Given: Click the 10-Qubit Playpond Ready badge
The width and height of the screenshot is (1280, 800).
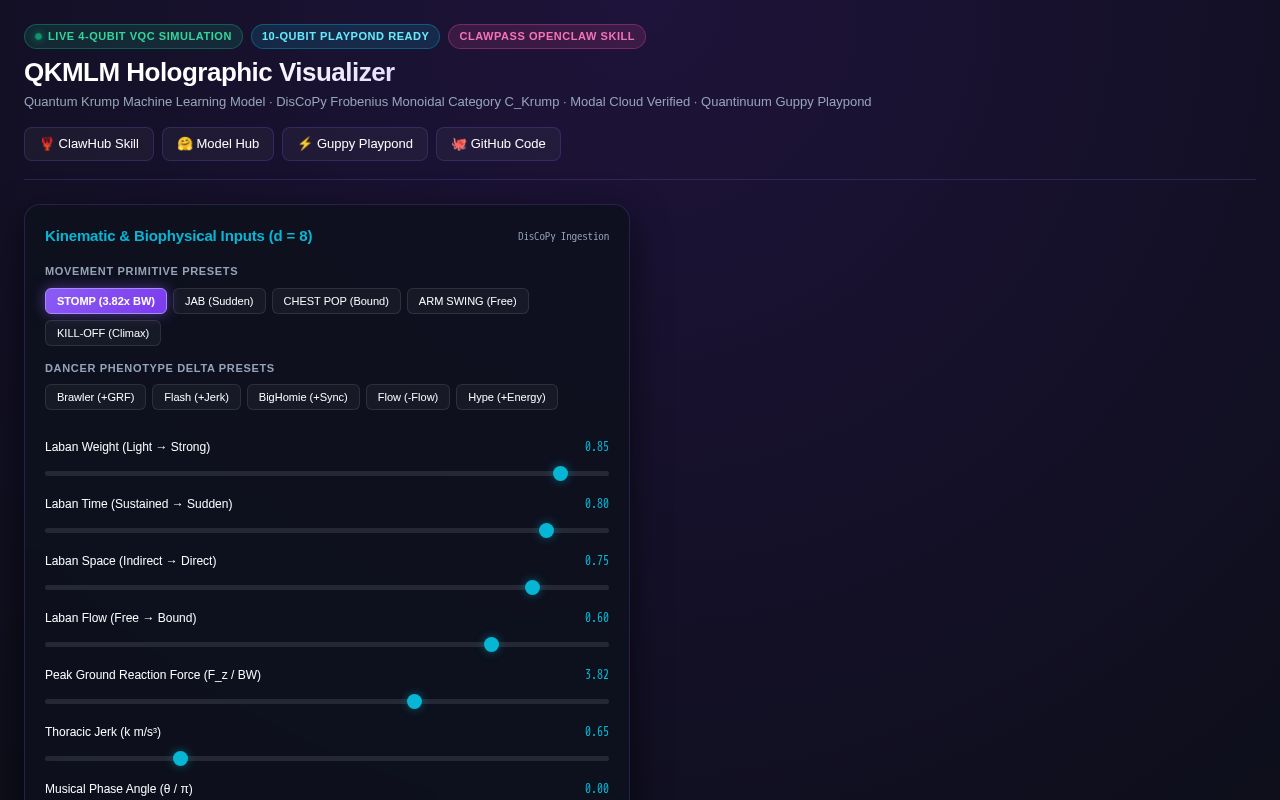Looking at the screenshot, I should [345, 36].
